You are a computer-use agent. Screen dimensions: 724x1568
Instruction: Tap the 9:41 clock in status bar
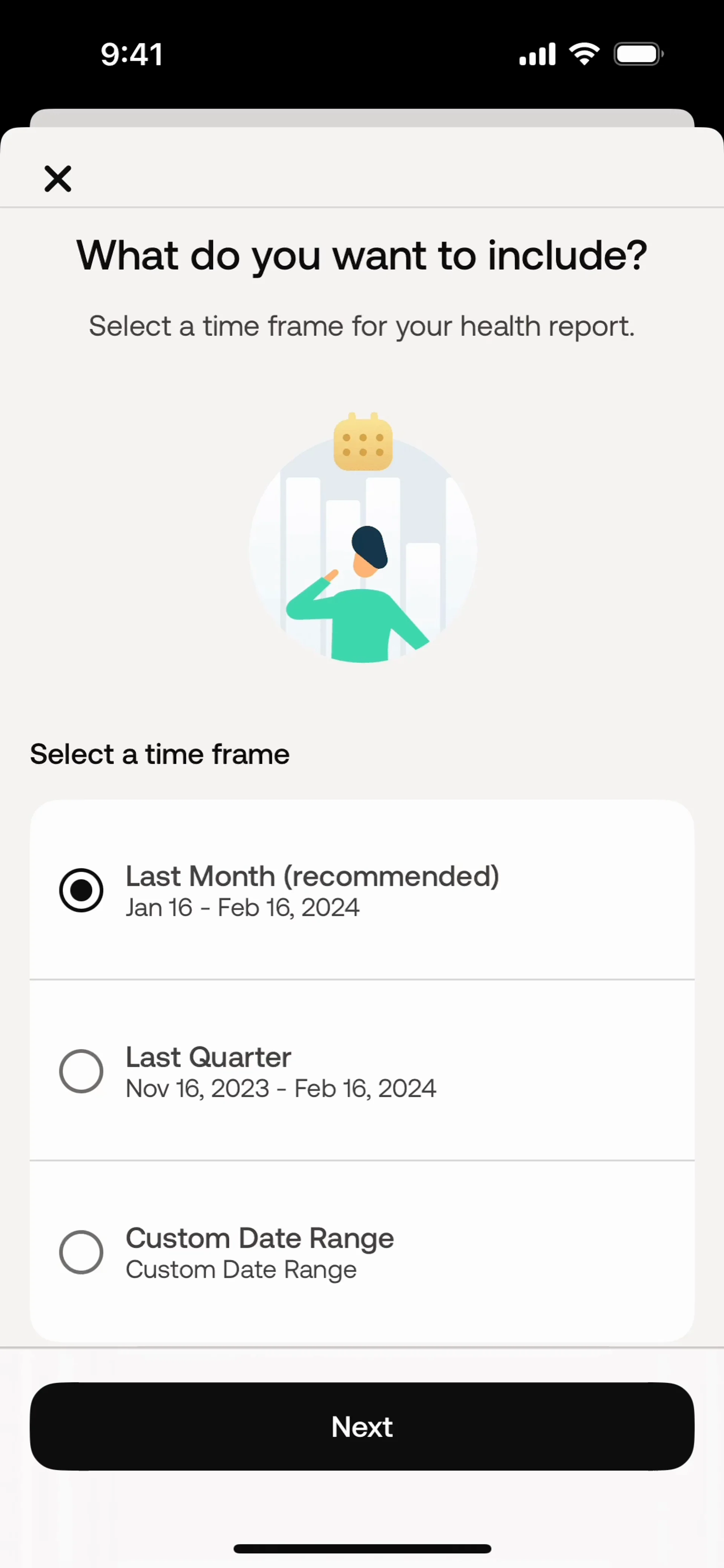(132, 55)
